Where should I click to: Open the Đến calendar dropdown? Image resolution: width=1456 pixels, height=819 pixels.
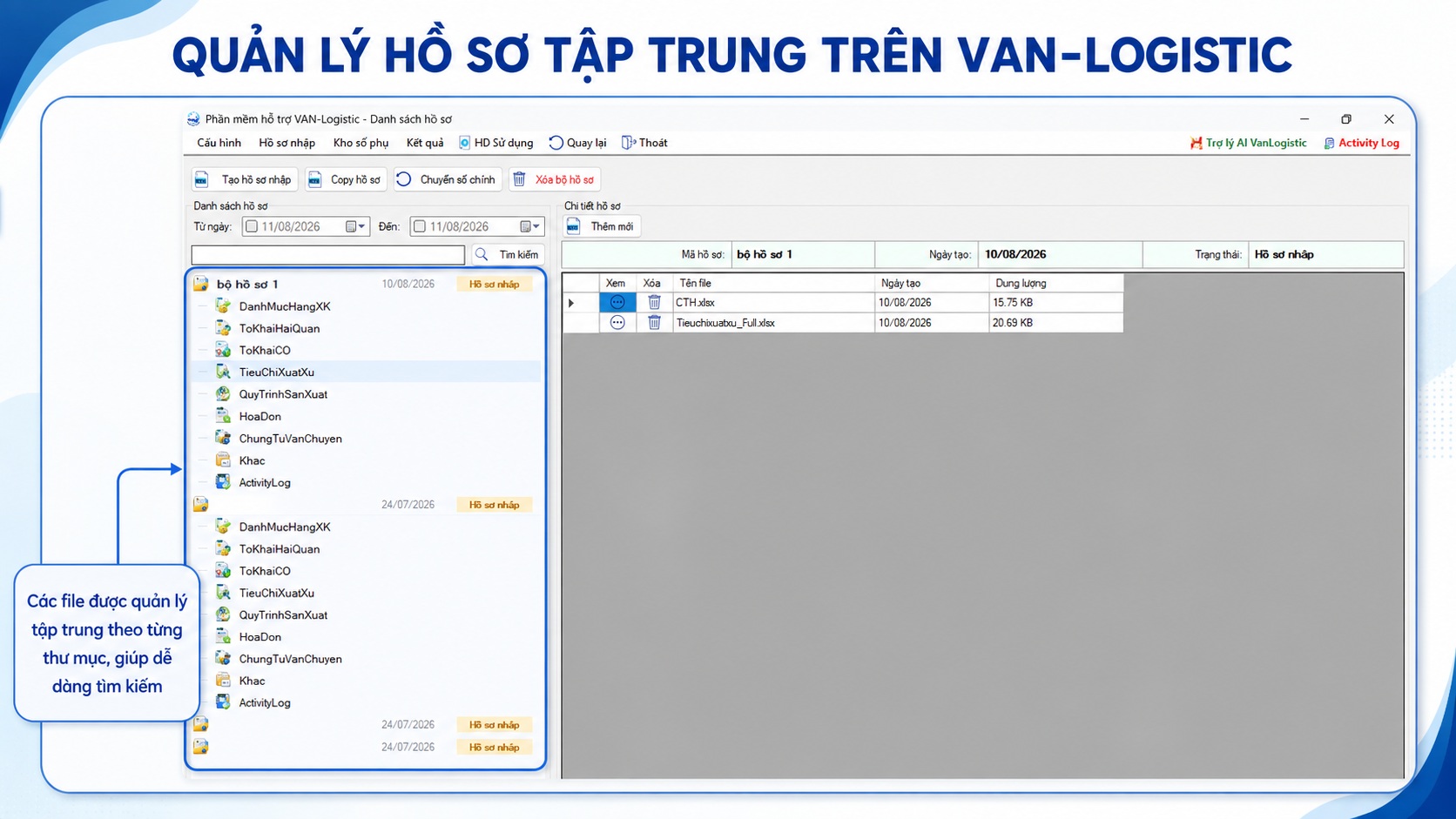(530, 226)
